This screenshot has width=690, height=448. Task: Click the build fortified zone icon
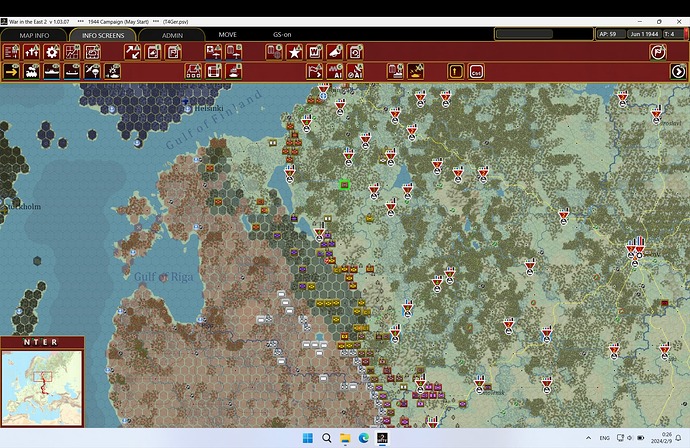[193, 71]
